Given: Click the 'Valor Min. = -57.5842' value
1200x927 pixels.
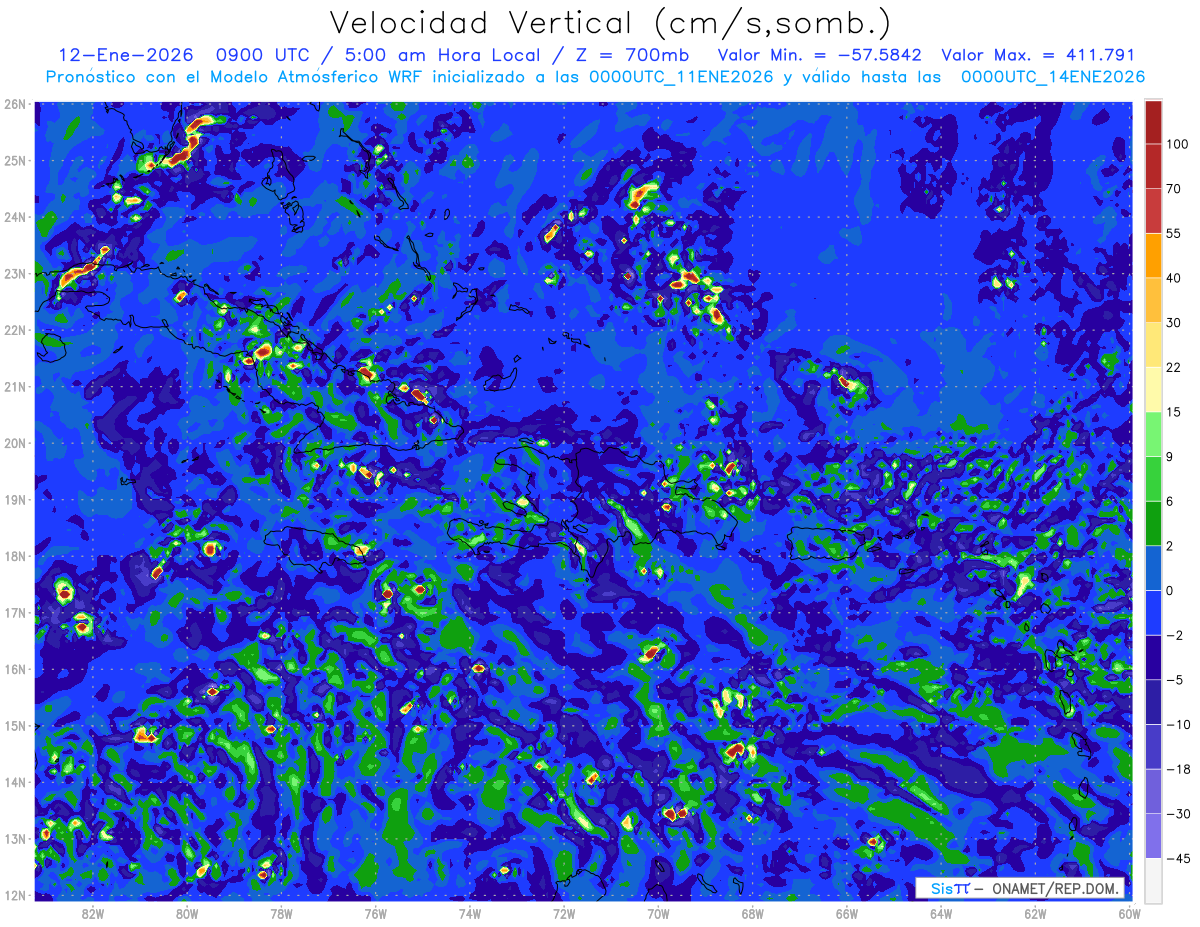Looking at the screenshot, I should 820,56.
